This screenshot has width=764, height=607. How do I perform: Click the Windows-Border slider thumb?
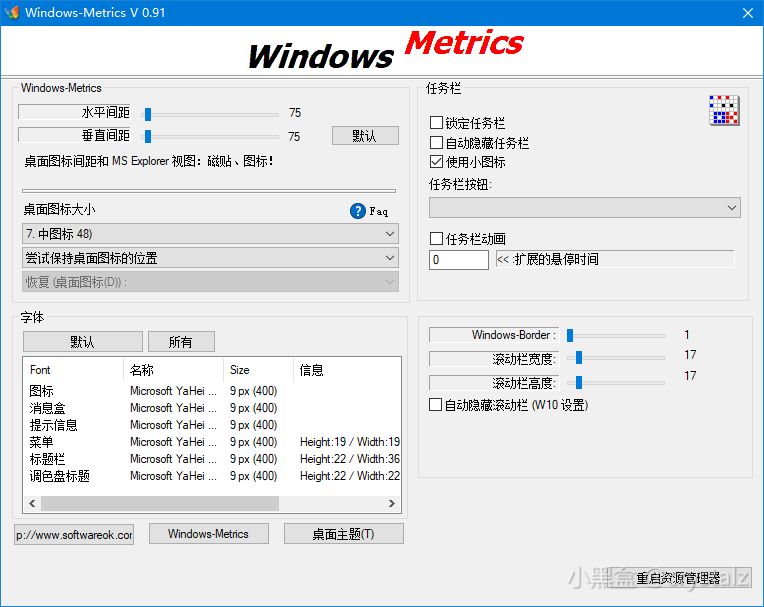point(570,335)
